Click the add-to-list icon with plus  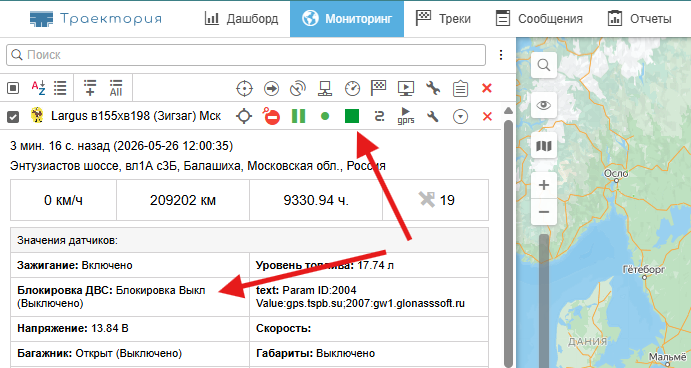click(90, 88)
